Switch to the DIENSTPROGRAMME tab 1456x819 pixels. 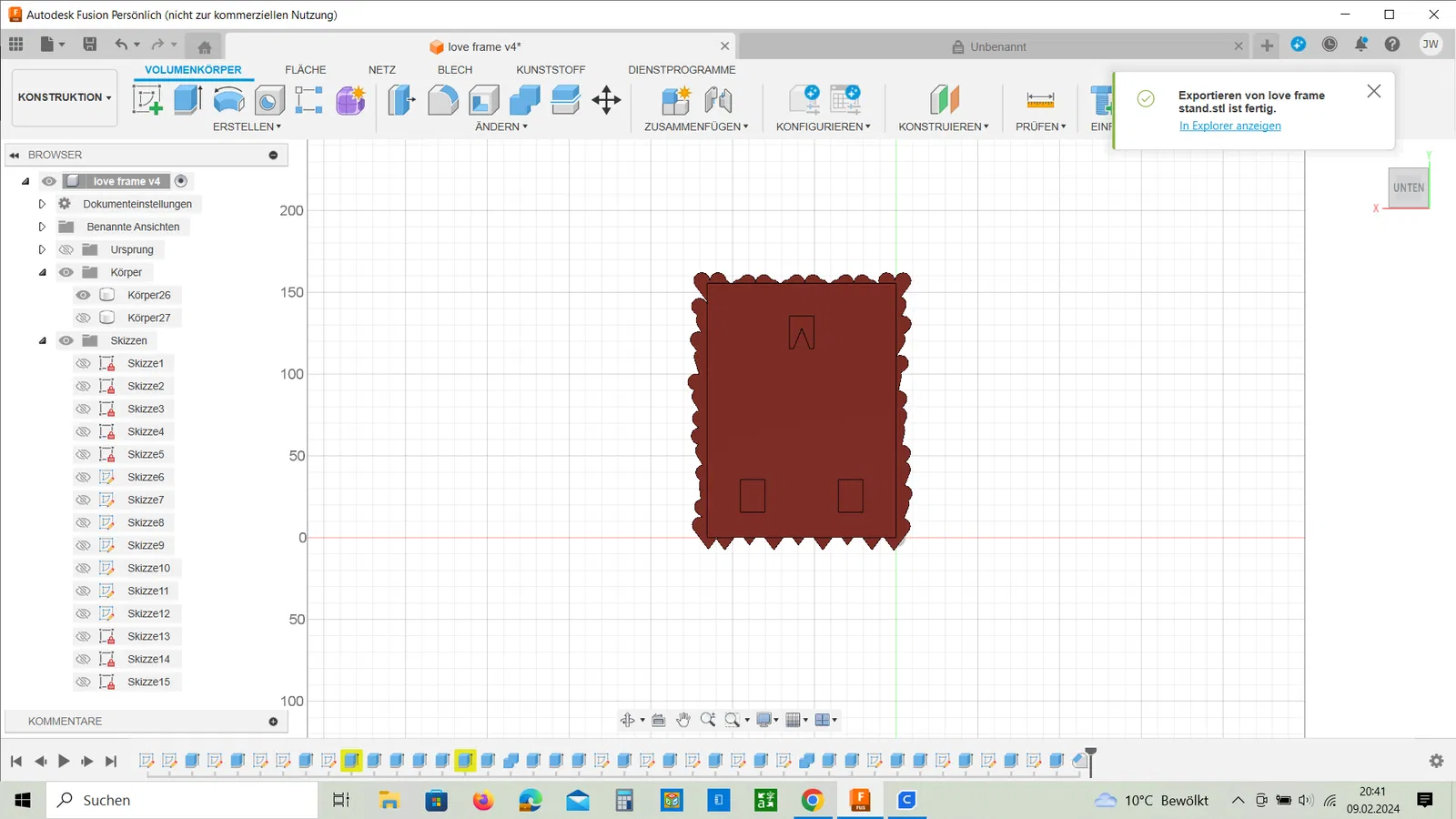coord(682,70)
